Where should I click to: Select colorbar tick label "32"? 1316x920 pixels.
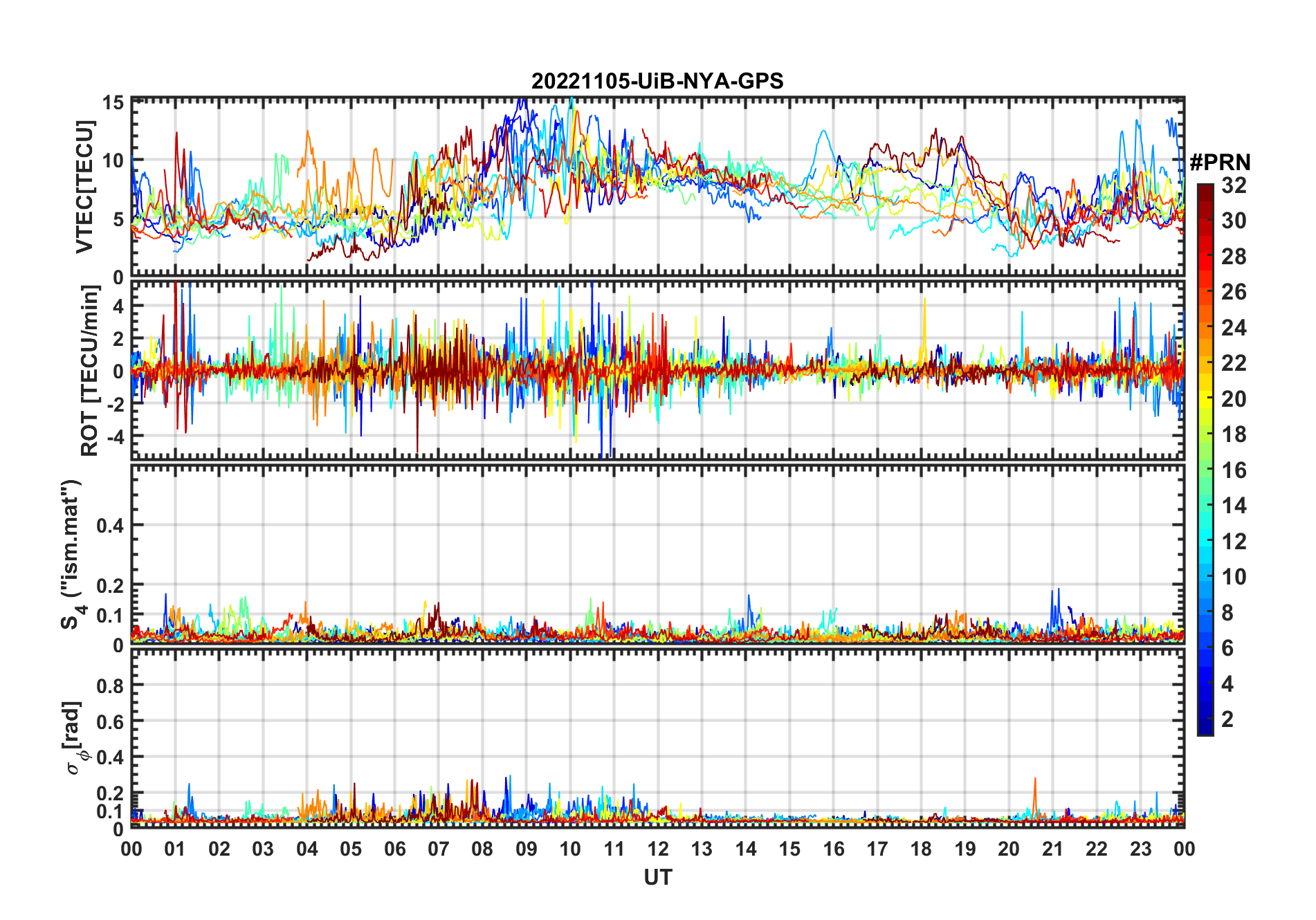[1234, 185]
